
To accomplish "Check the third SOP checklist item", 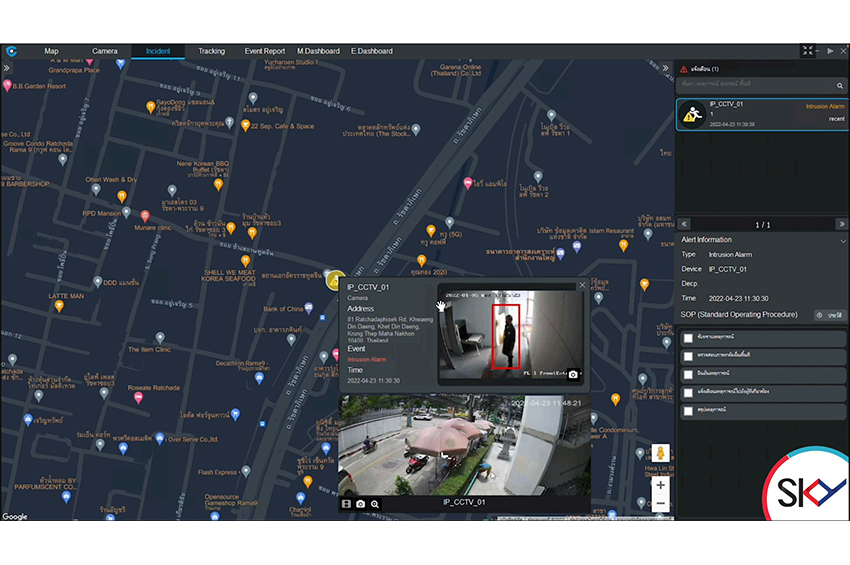I will click(x=688, y=375).
